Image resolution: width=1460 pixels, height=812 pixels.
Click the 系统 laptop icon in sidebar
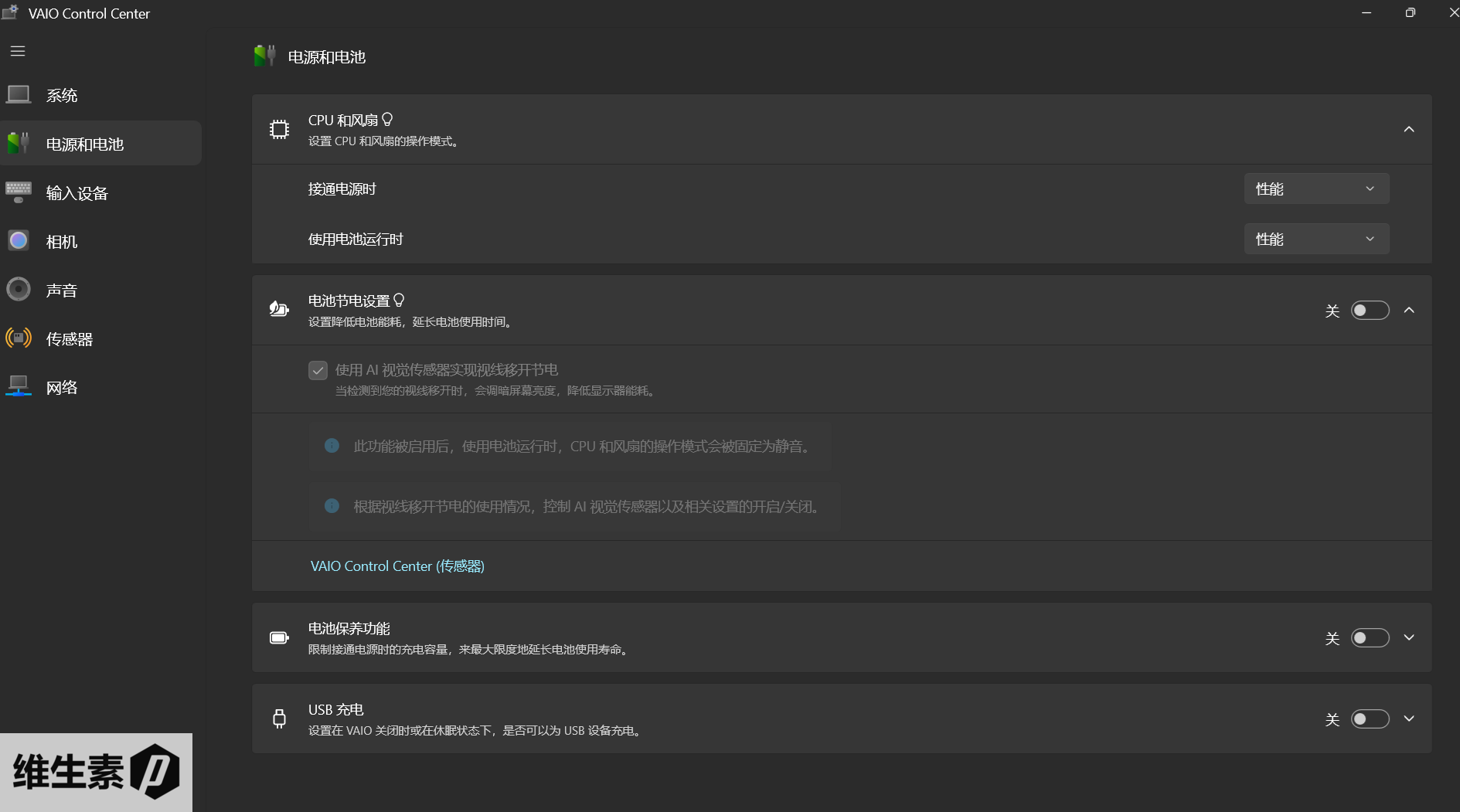[x=19, y=95]
